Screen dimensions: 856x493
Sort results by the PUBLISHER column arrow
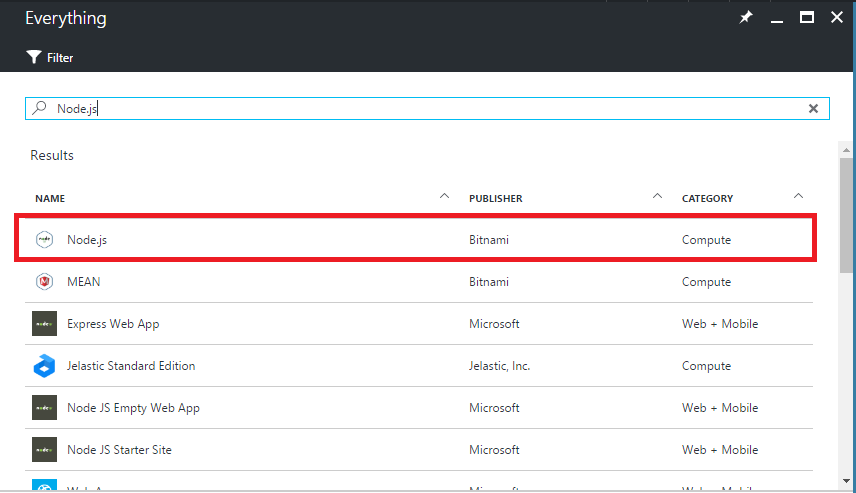[x=657, y=196]
